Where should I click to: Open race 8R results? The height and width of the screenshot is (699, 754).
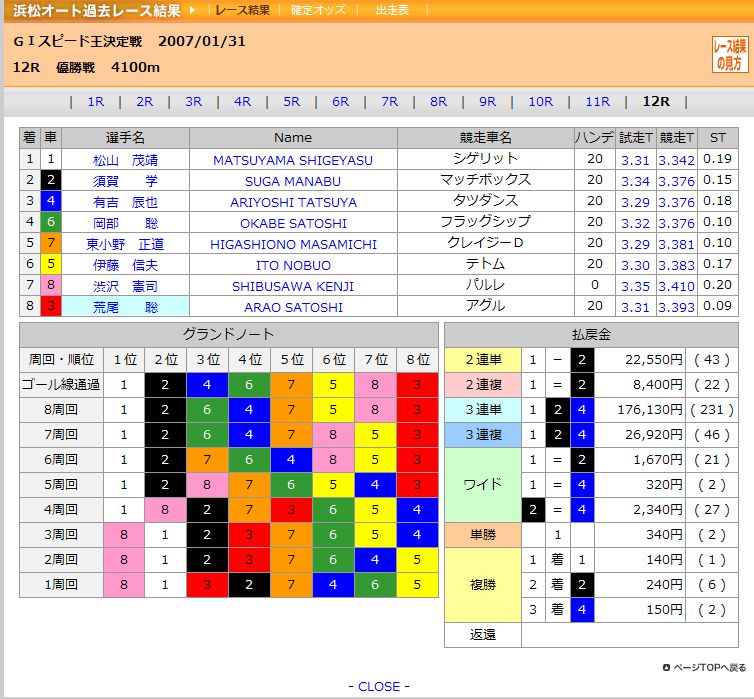pos(438,102)
